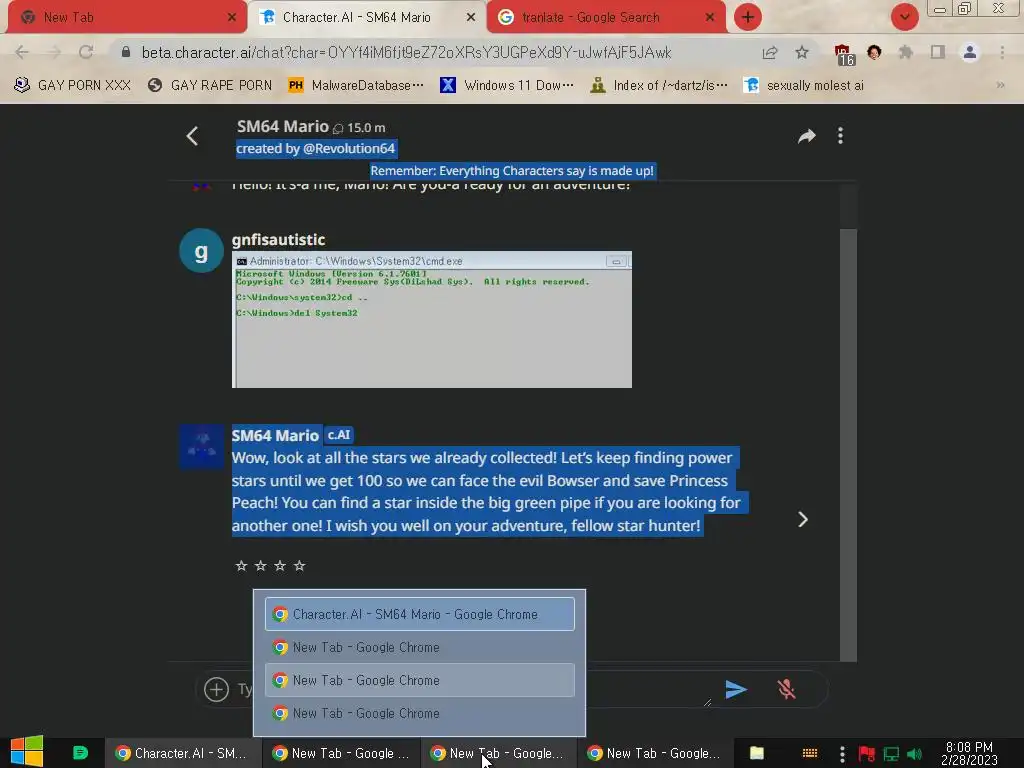Image resolution: width=1024 pixels, height=768 pixels.
Task: Open the Chrome profile icon
Action: click(x=970, y=52)
